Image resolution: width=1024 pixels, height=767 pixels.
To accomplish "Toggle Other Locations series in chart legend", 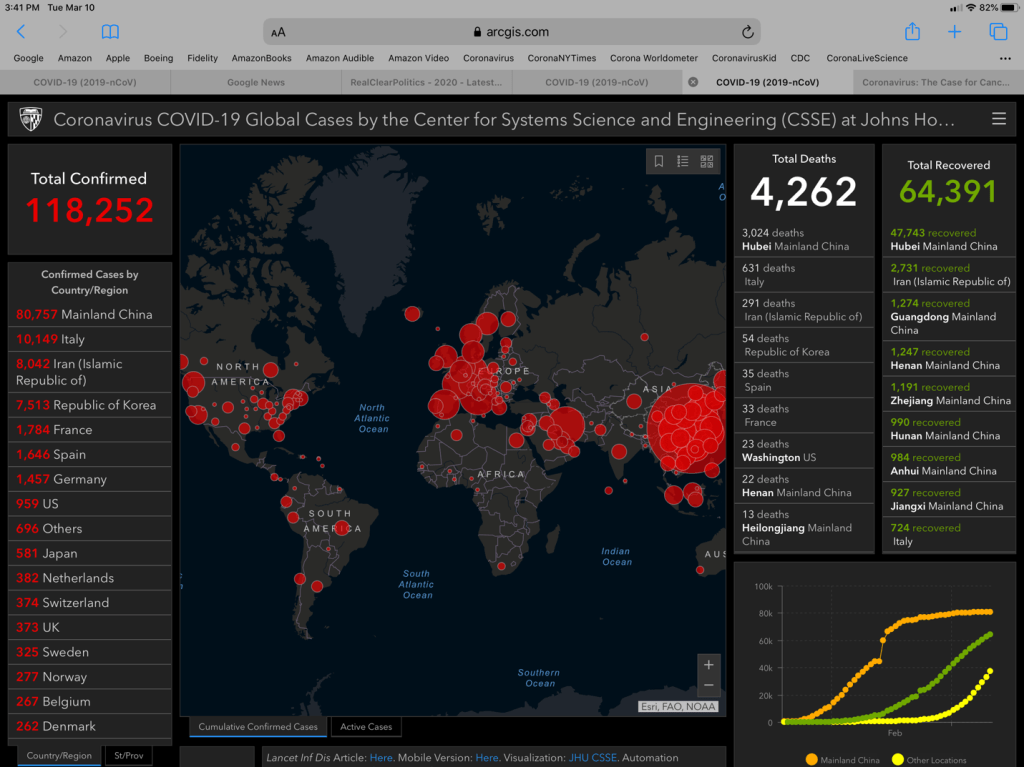I will 927,760.
